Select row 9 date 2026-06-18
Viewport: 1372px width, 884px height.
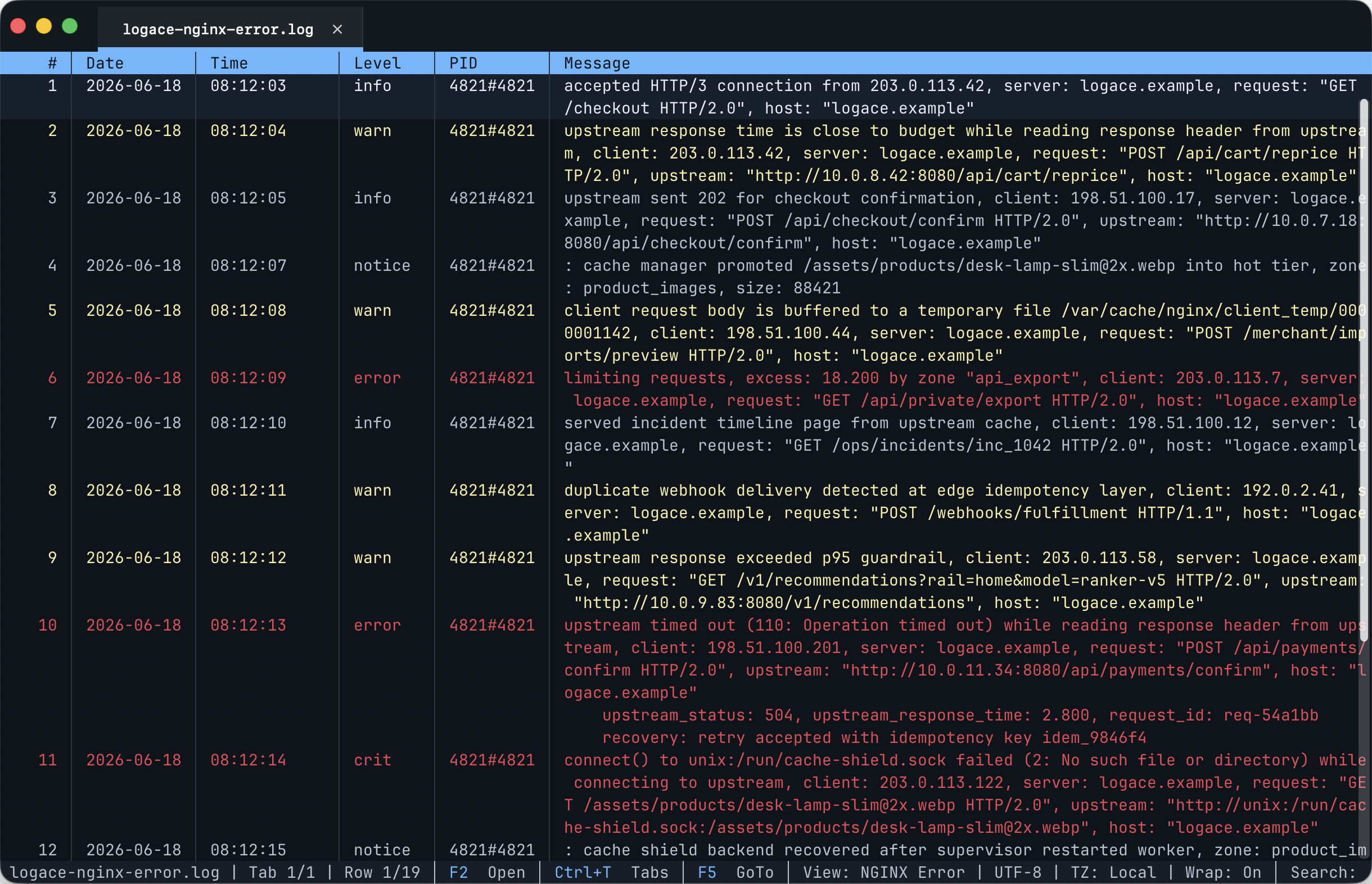[134, 558]
